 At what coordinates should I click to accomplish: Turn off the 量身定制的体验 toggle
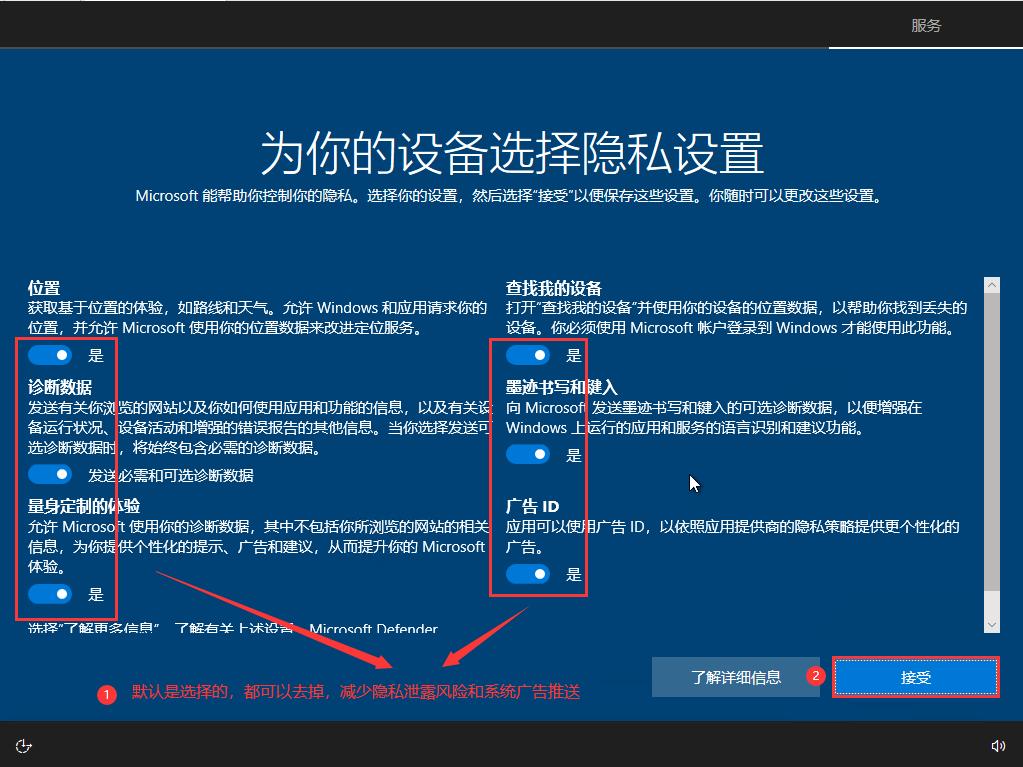click(x=50, y=594)
